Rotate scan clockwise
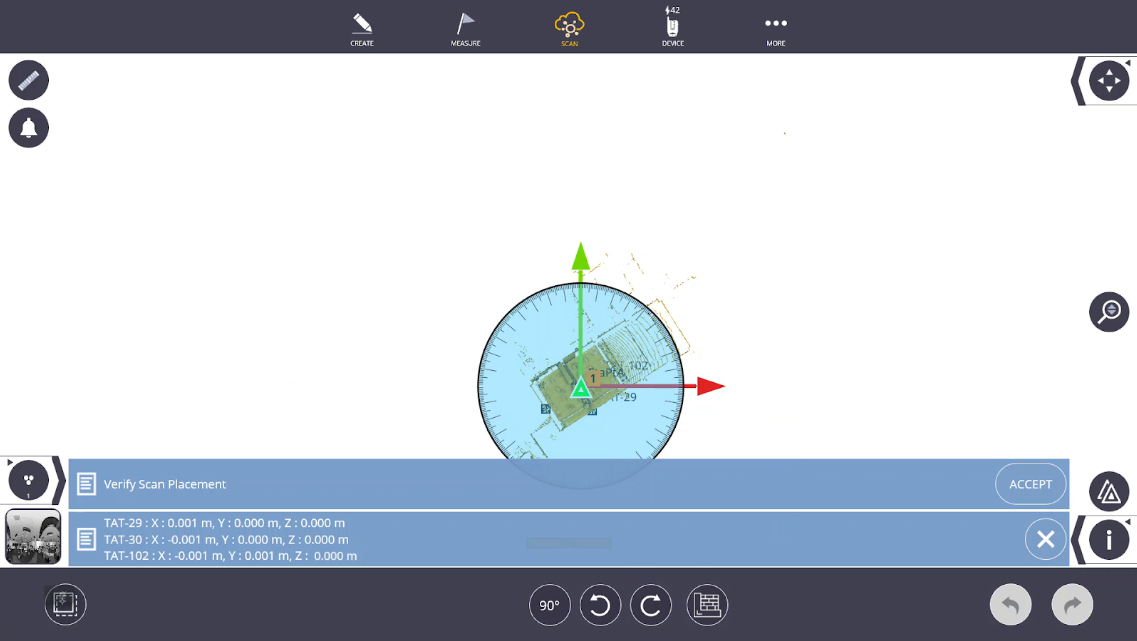Viewport: 1137px width, 641px height. click(x=651, y=605)
